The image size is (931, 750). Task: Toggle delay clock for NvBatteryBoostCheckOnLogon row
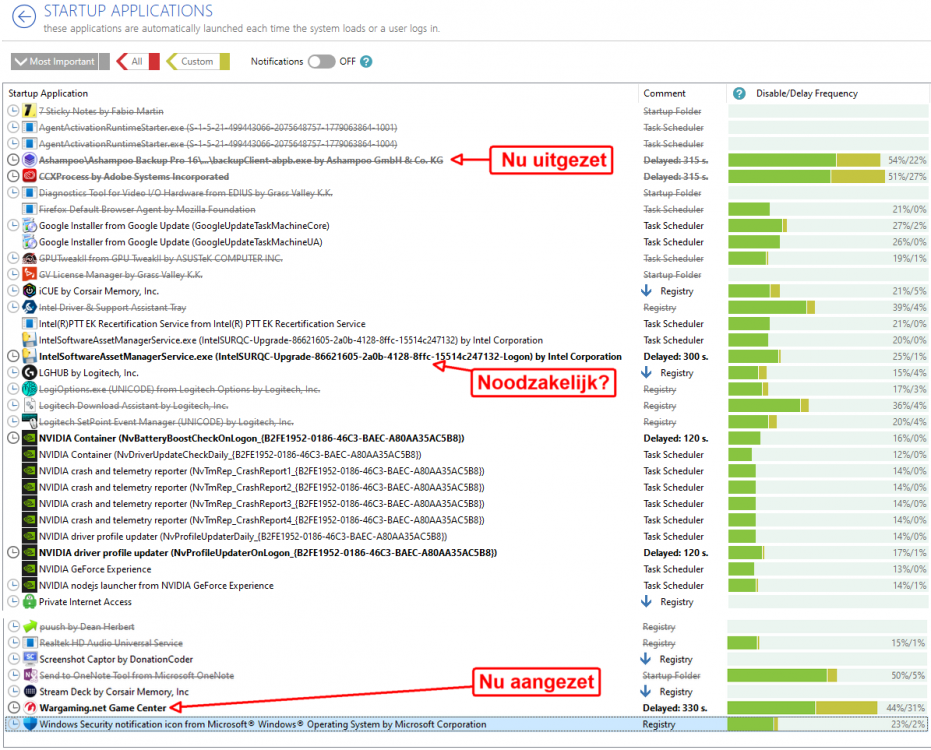coord(13,438)
